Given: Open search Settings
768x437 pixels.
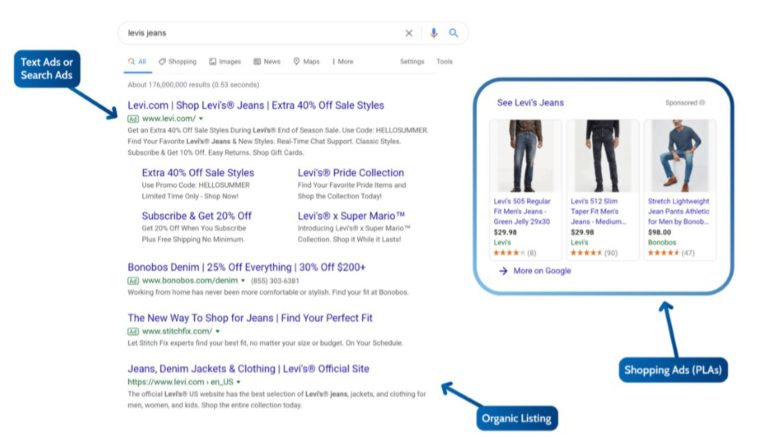Looking at the screenshot, I should [x=412, y=62].
